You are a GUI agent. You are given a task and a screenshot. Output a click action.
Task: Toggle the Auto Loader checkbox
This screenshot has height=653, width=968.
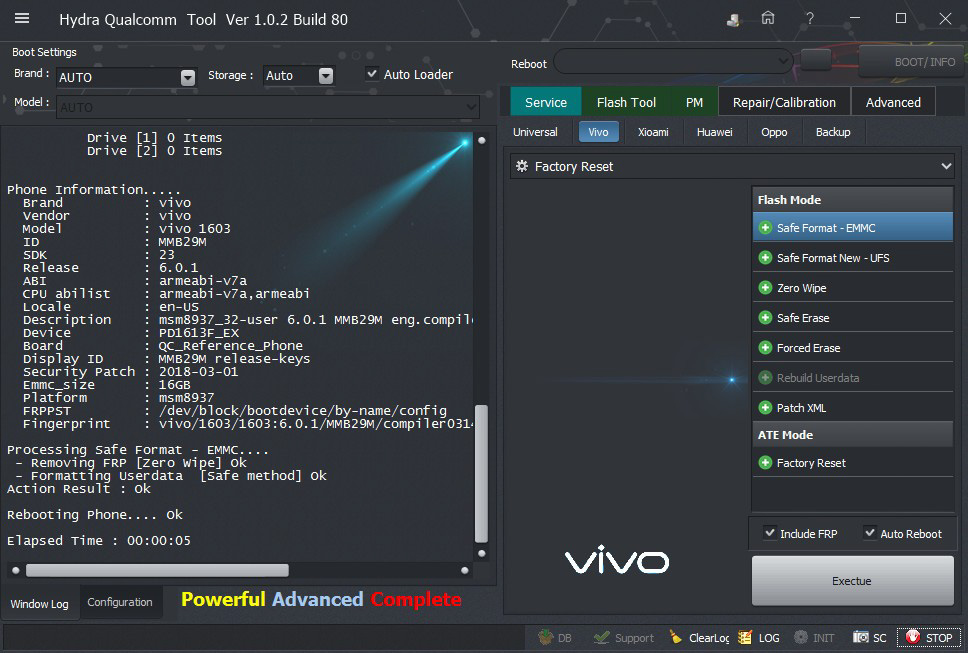372,74
